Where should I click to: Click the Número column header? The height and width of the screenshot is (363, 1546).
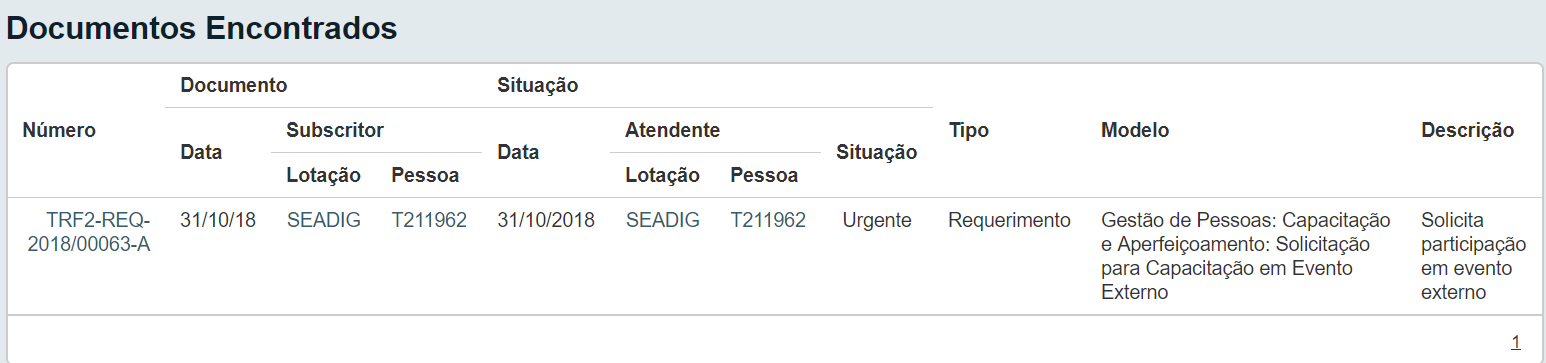point(60,130)
